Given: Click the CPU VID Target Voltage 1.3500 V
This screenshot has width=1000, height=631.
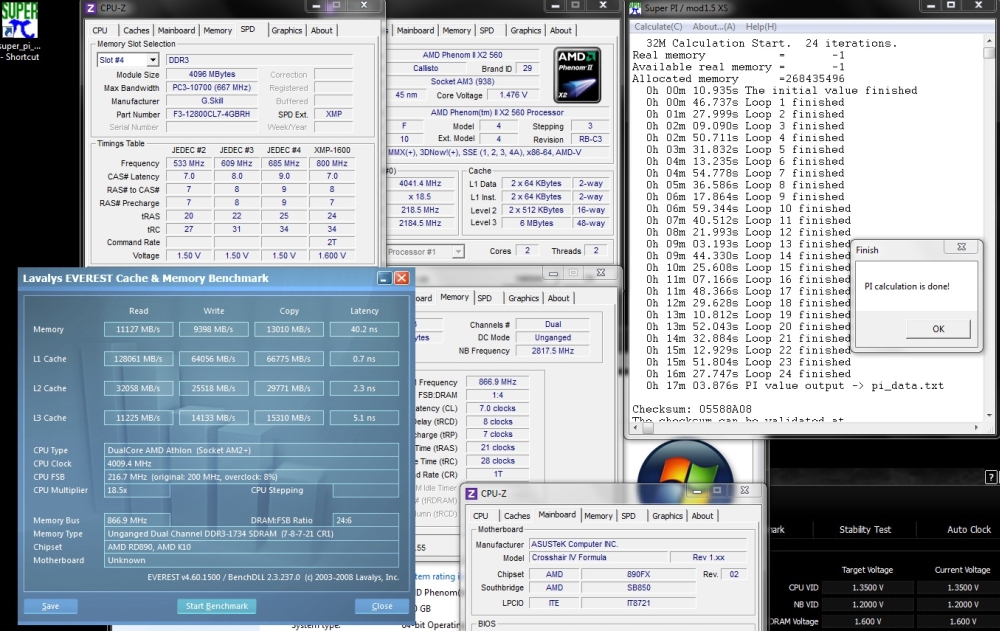Looking at the screenshot, I should [x=867, y=588].
